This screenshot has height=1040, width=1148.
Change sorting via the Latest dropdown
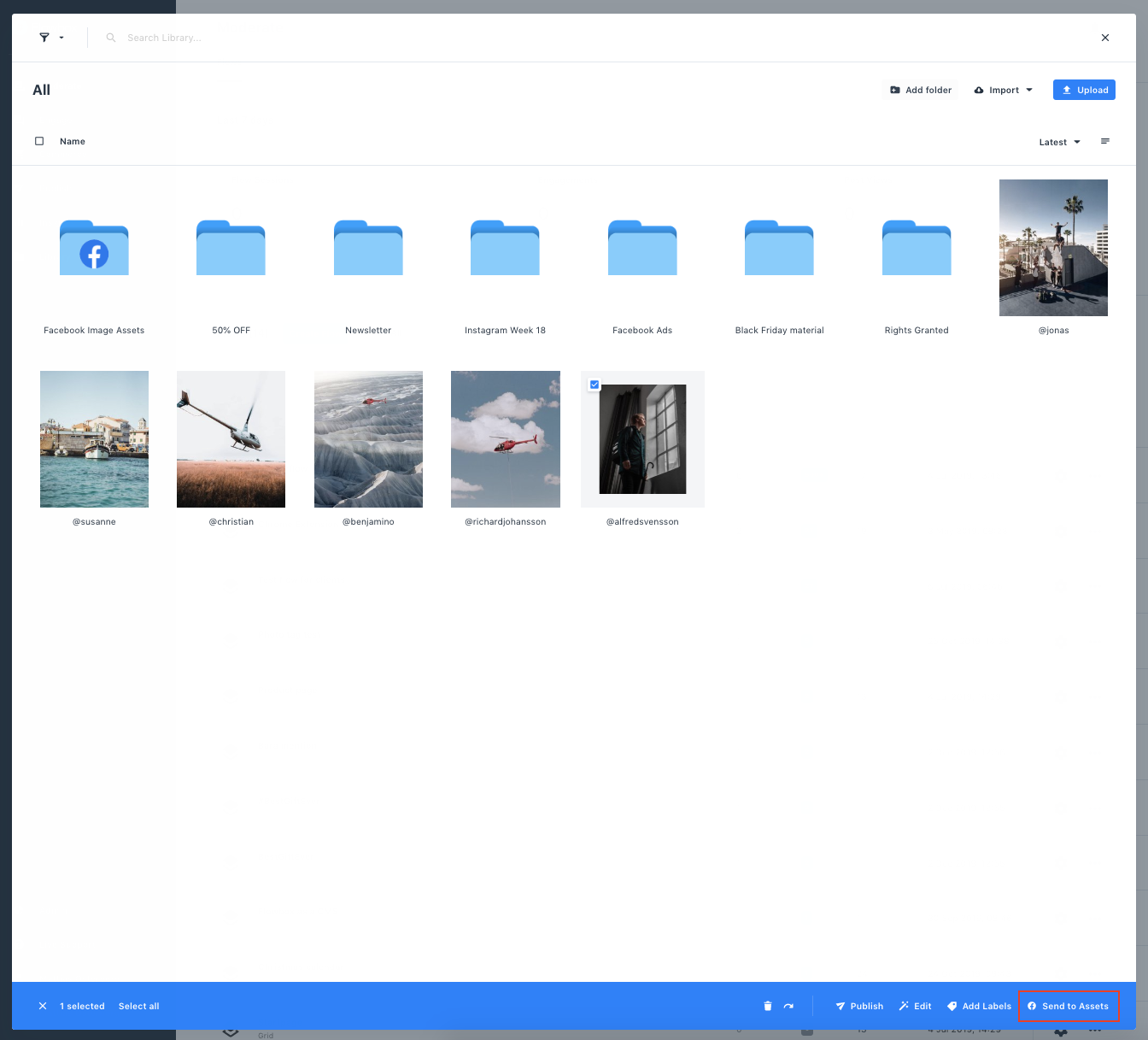1059,142
